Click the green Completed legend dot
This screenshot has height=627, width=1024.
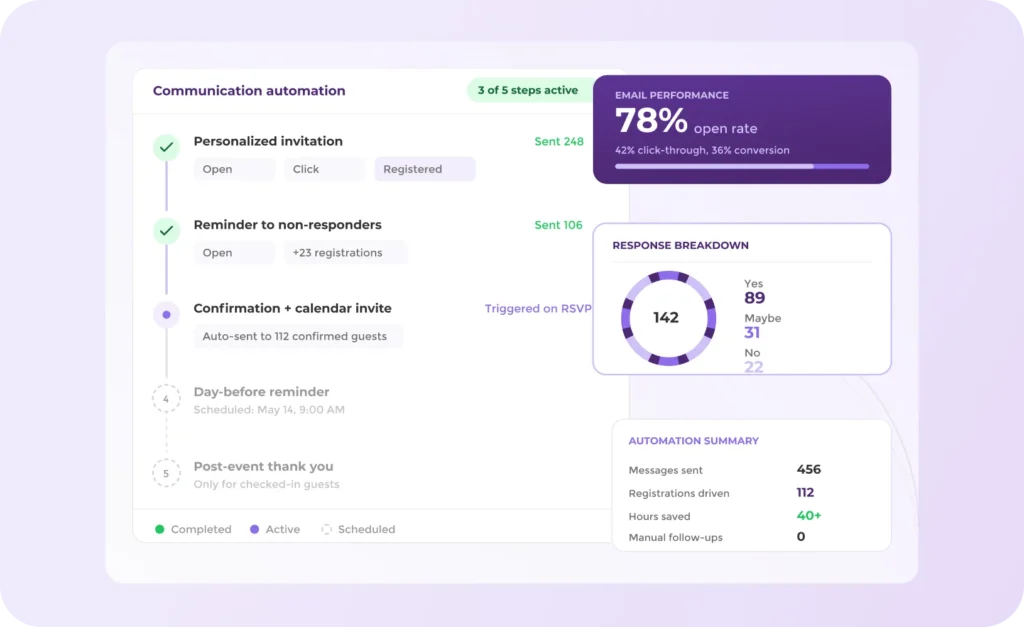[159, 529]
